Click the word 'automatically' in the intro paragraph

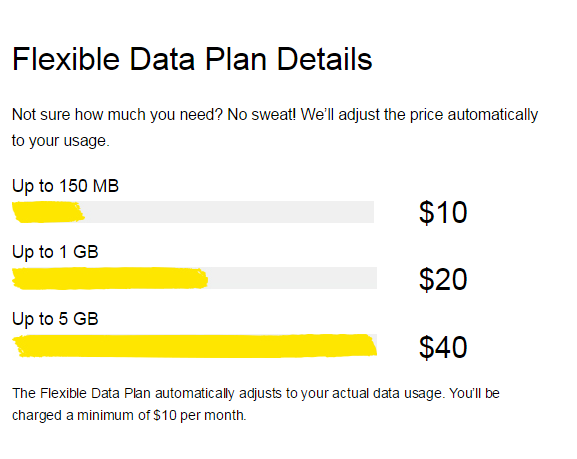click(493, 115)
